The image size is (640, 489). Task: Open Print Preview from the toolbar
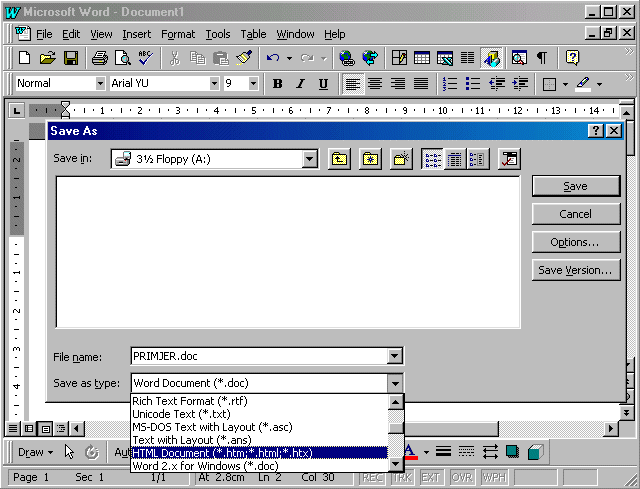122,58
